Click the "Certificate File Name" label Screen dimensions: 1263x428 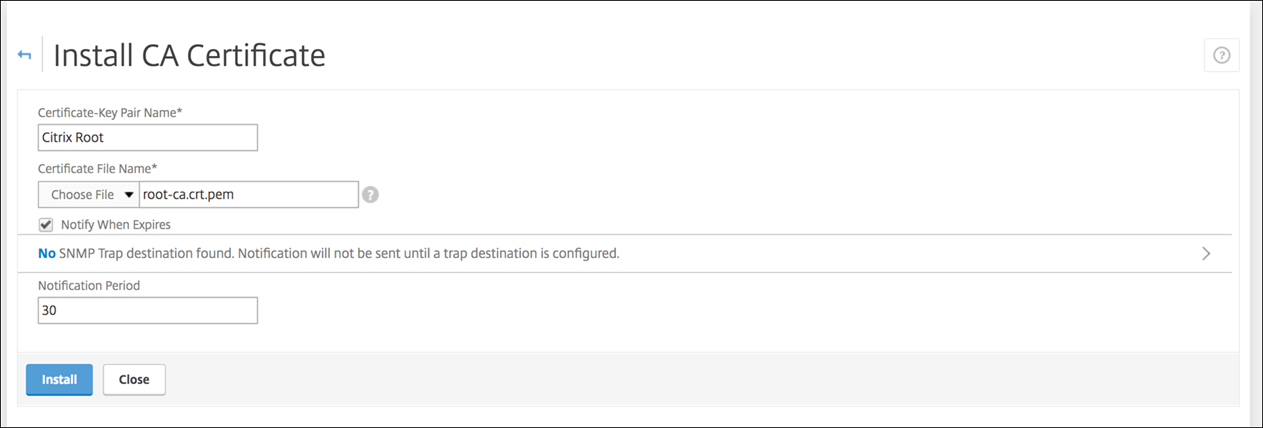click(97, 169)
